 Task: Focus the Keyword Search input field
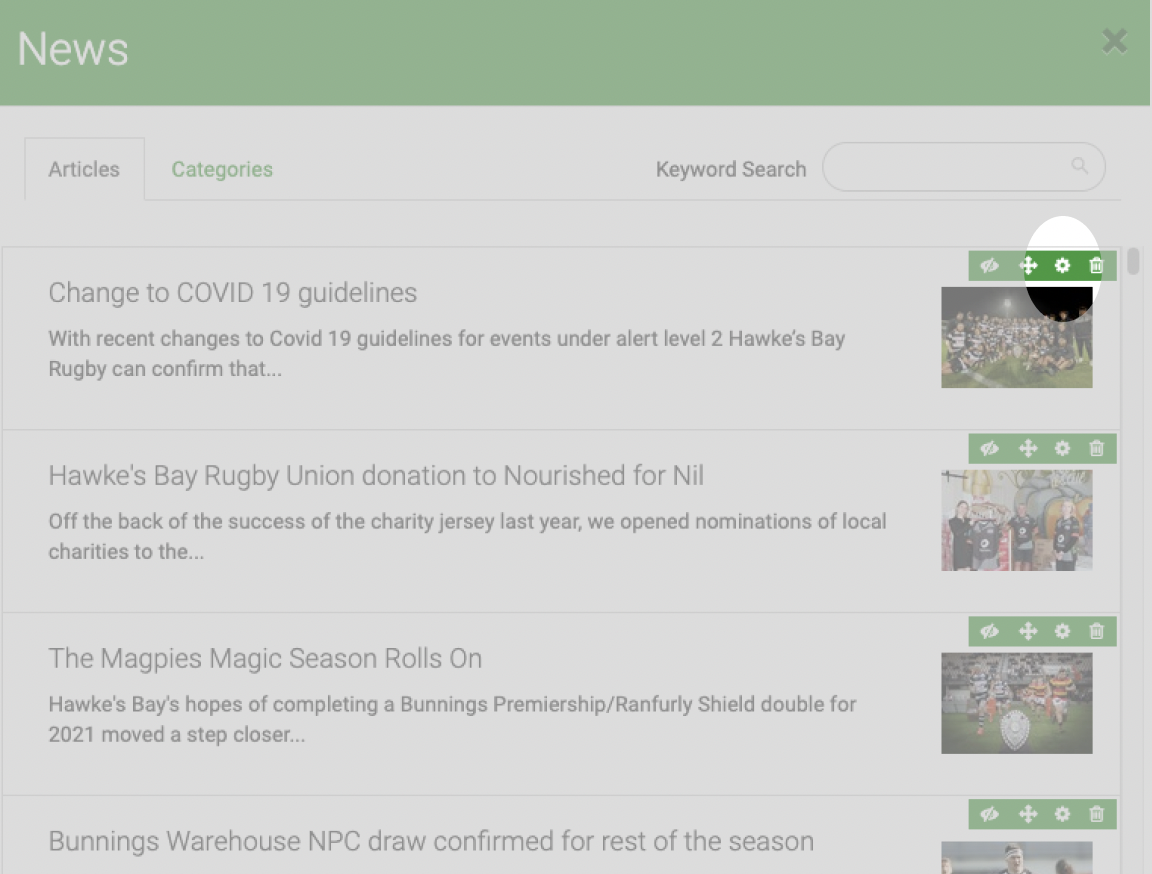[963, 167]
